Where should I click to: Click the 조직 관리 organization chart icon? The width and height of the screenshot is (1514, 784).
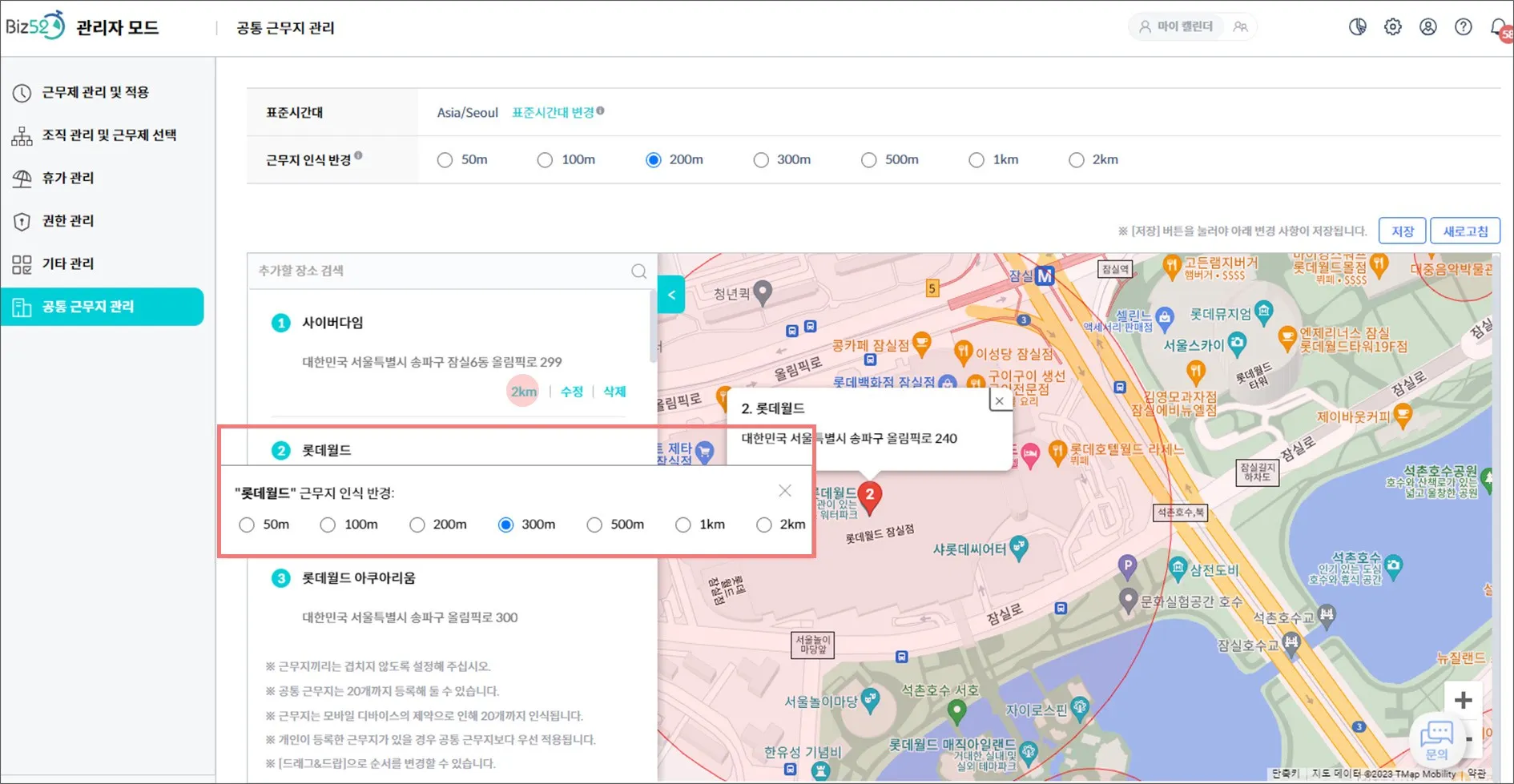point(22,135)
